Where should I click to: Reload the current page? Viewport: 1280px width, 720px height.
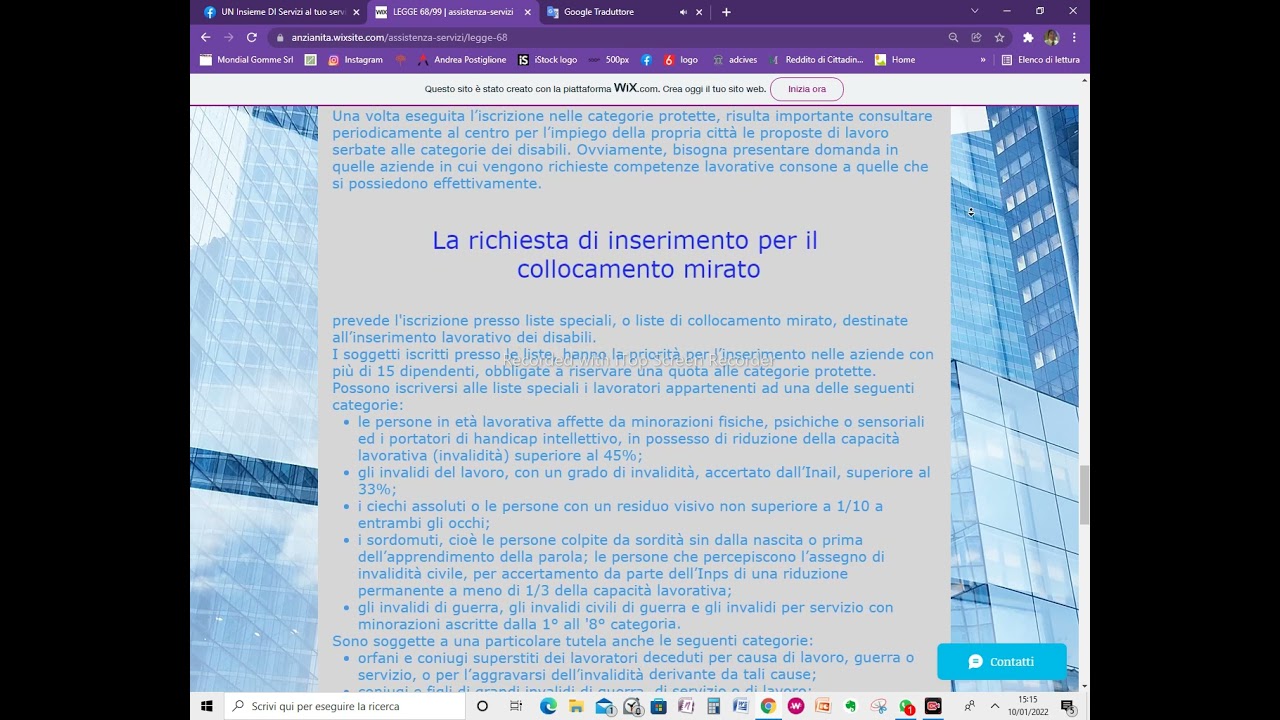(x=251, y=37)
